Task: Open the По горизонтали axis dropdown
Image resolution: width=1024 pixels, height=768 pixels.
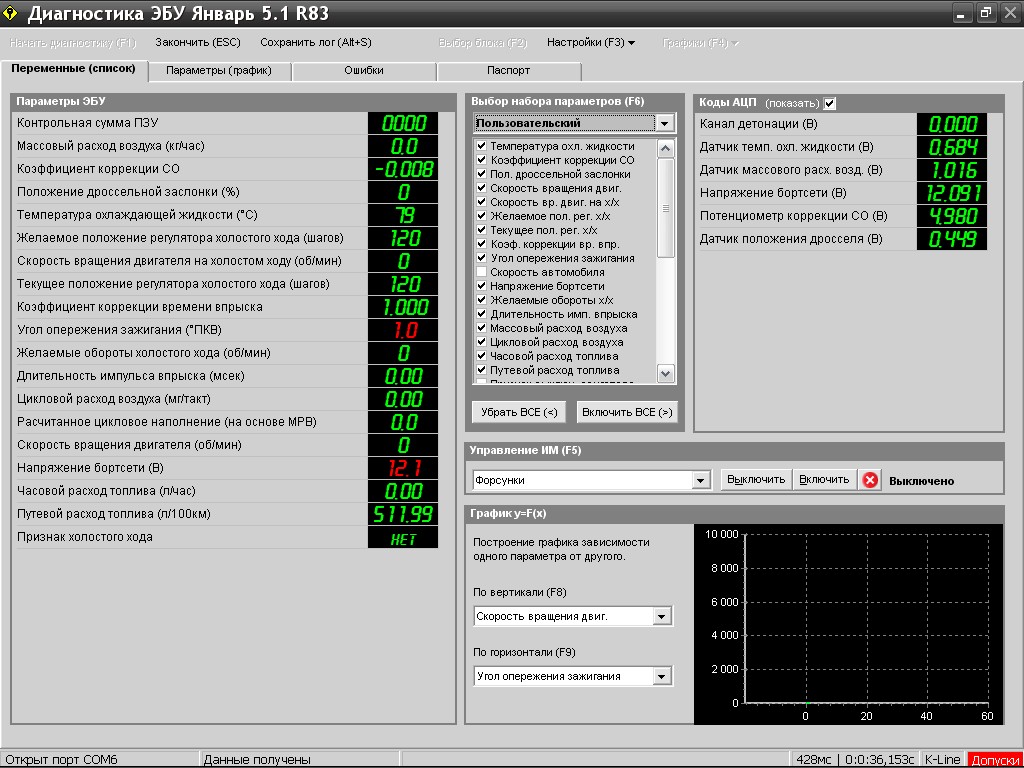Action: [661, 677]
